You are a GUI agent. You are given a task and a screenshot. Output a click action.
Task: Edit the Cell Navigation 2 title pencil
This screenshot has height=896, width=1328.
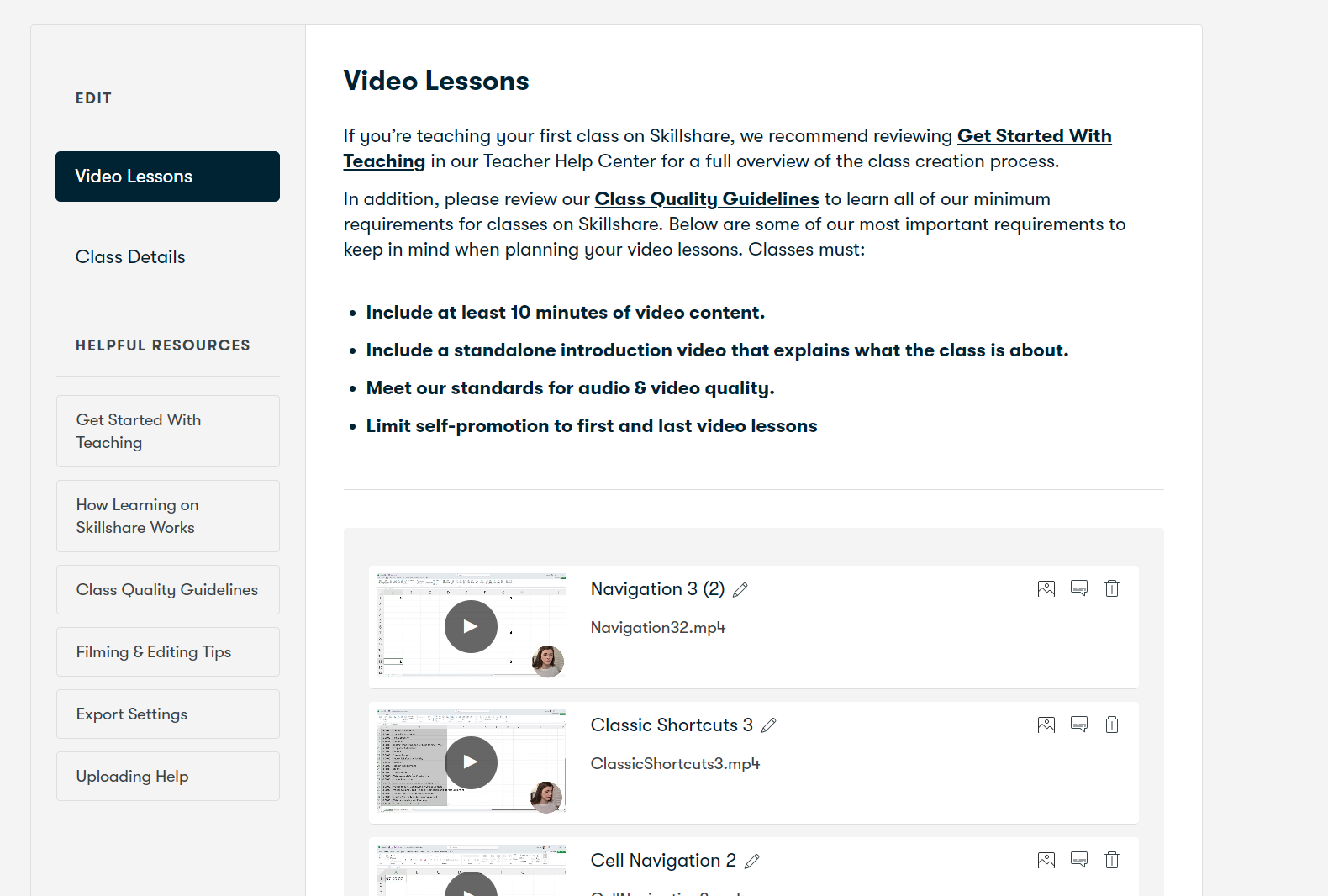[752, 862]
